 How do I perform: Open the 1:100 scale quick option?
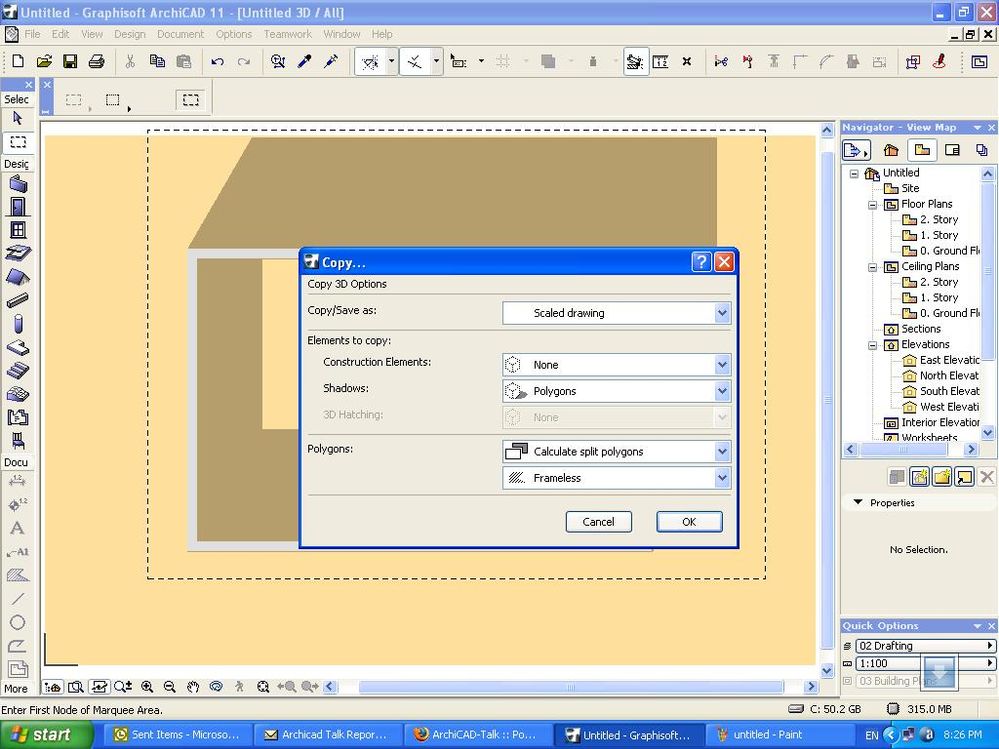click(925, 664)
